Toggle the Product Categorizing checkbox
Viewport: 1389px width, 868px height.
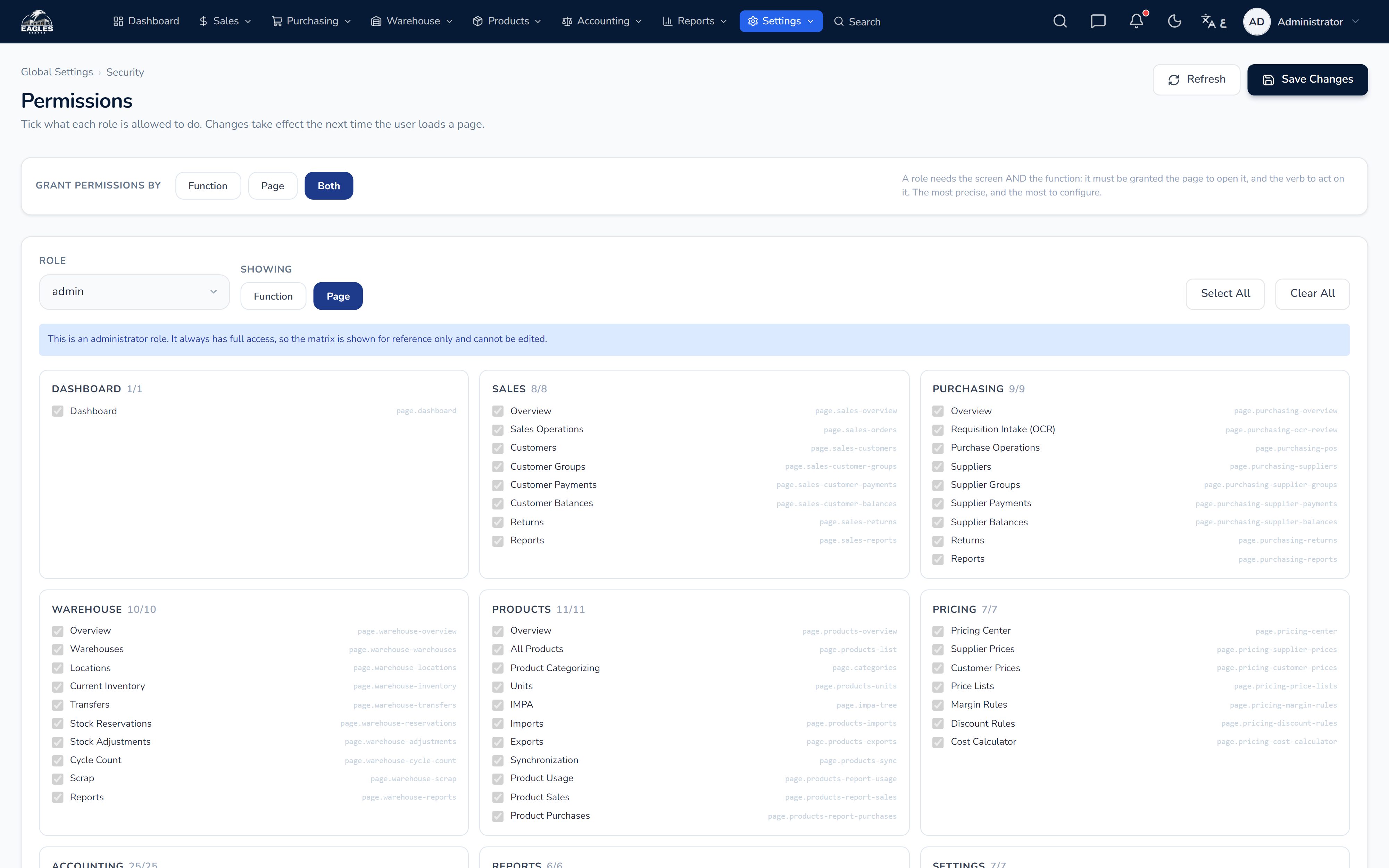(x=498, y=668)
